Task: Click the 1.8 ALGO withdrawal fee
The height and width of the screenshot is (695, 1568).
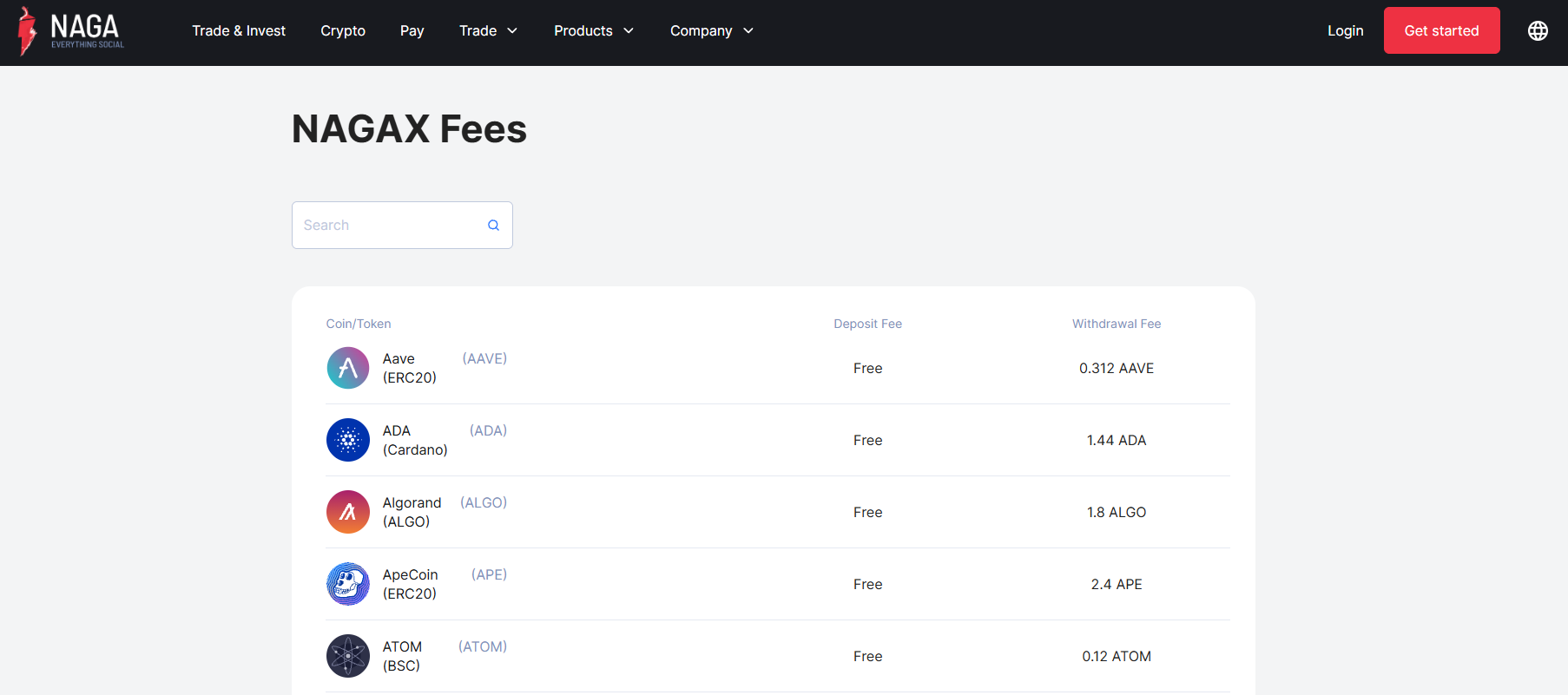Action: tap(1117, 512)
